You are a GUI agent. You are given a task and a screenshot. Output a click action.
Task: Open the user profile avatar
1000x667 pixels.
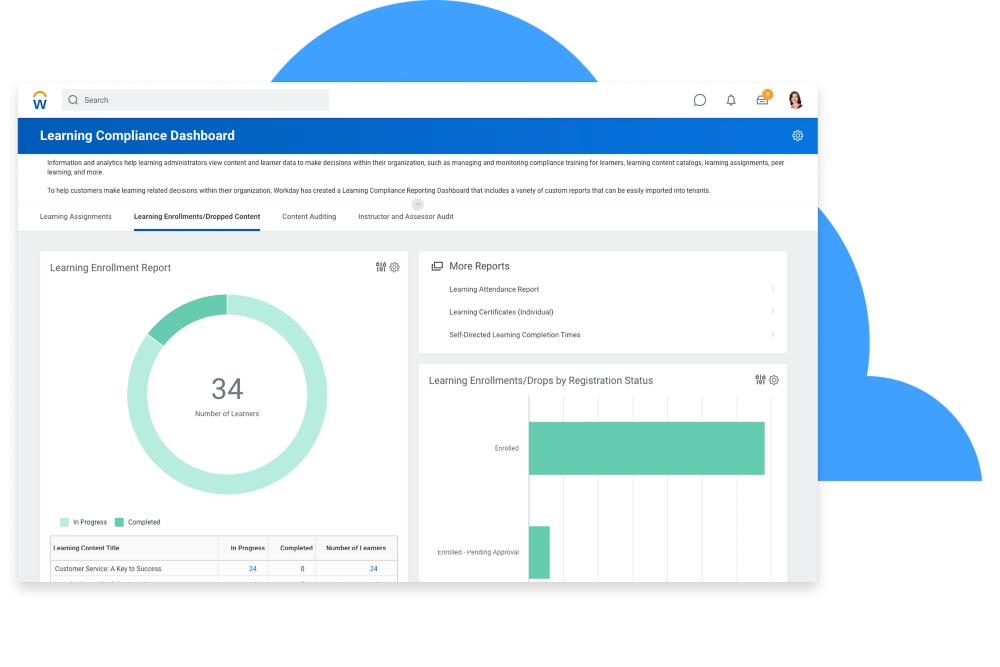coord(795,100)
